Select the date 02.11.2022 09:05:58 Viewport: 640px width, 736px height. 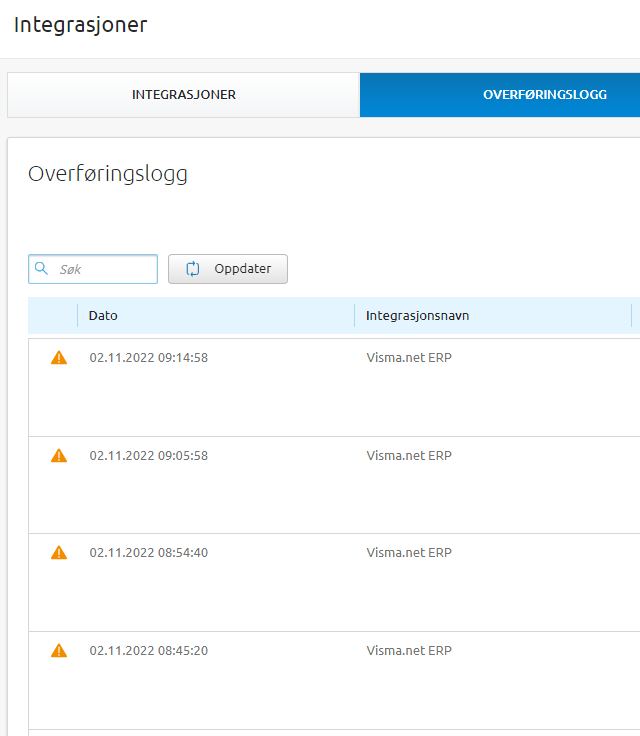point(148,456)
